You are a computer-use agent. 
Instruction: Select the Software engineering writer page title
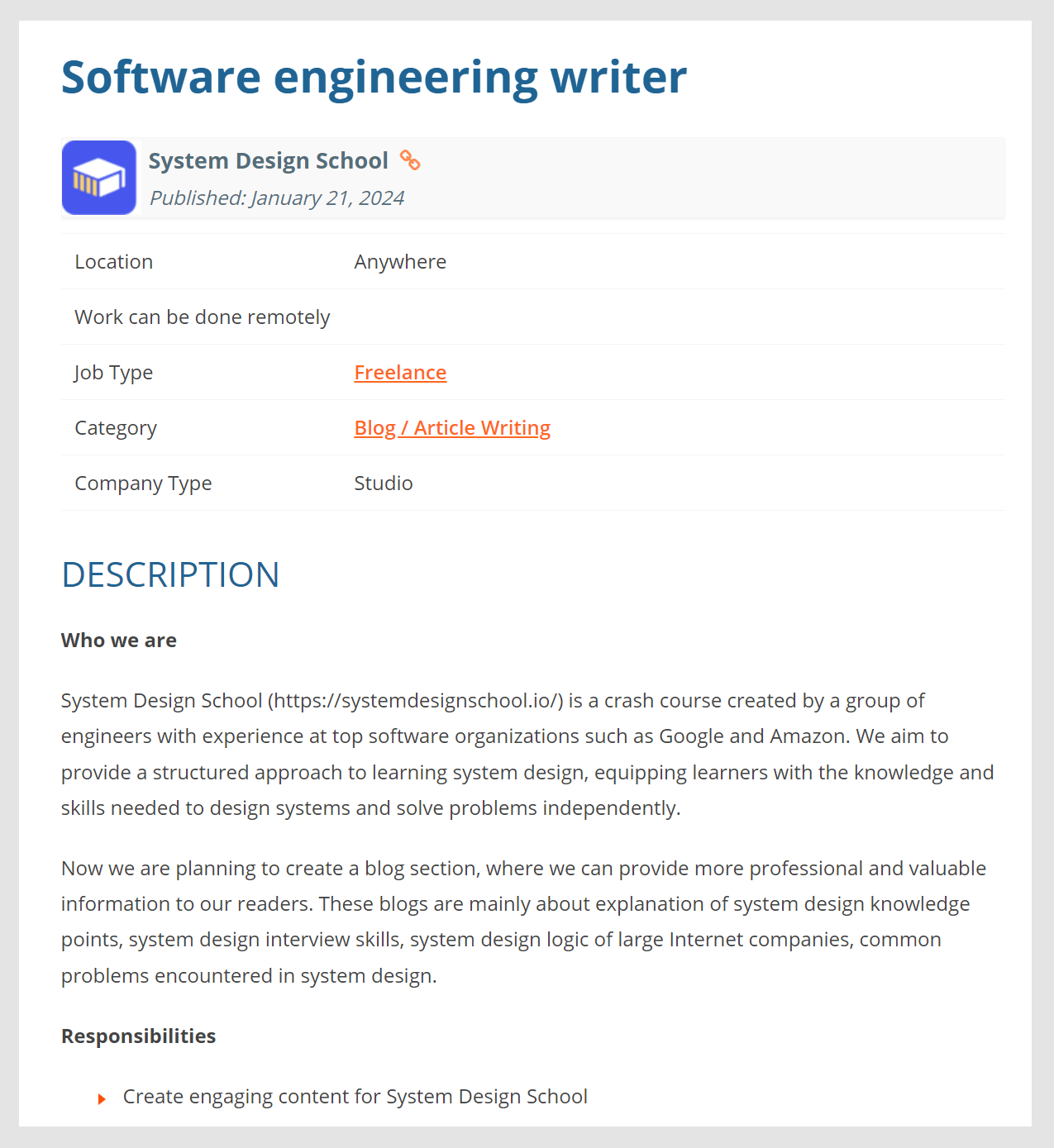[374, 77]
